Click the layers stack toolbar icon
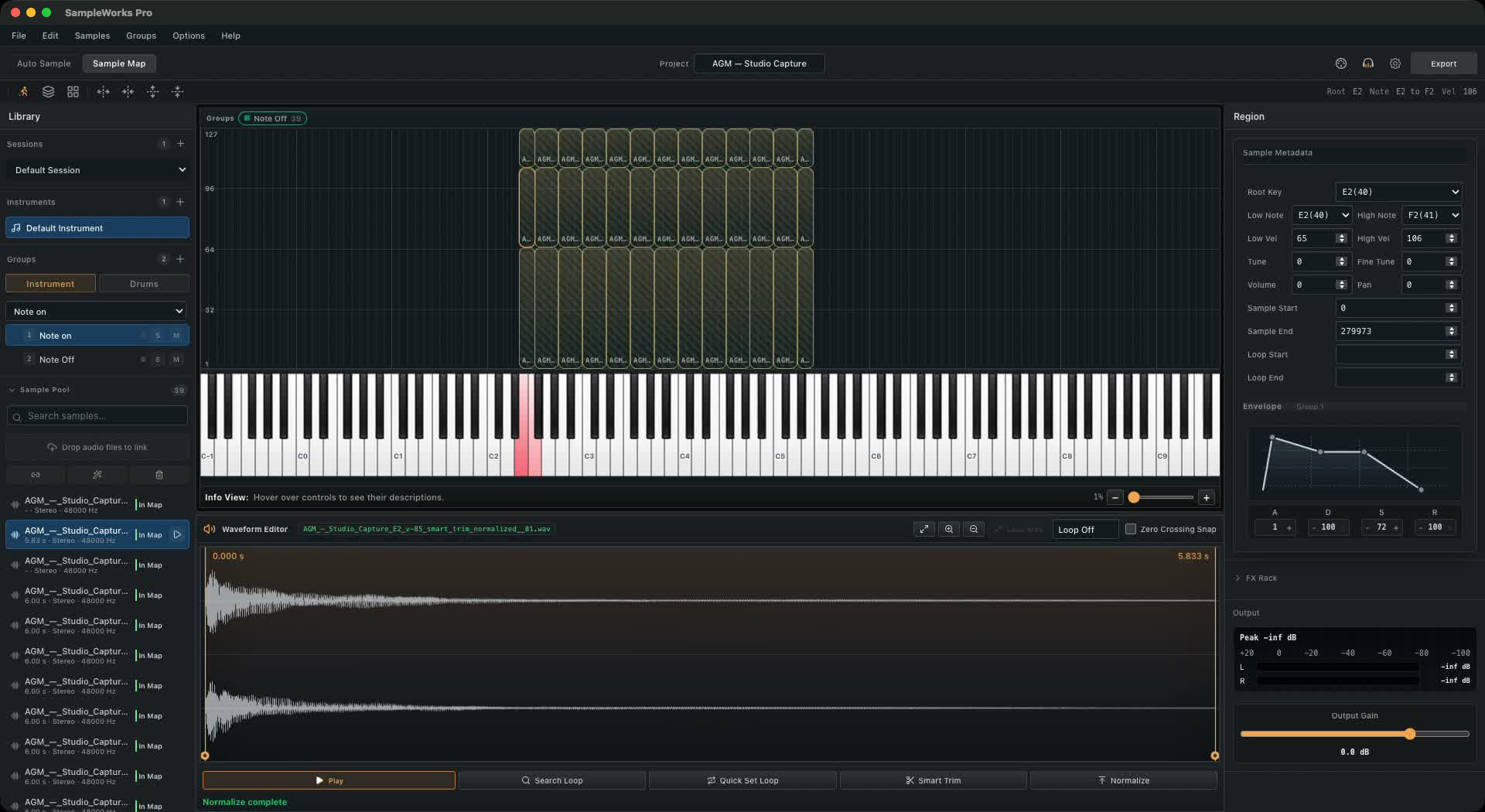Image resolution: width=1485 pixels, height=812 pixels. tap(48, 91)
